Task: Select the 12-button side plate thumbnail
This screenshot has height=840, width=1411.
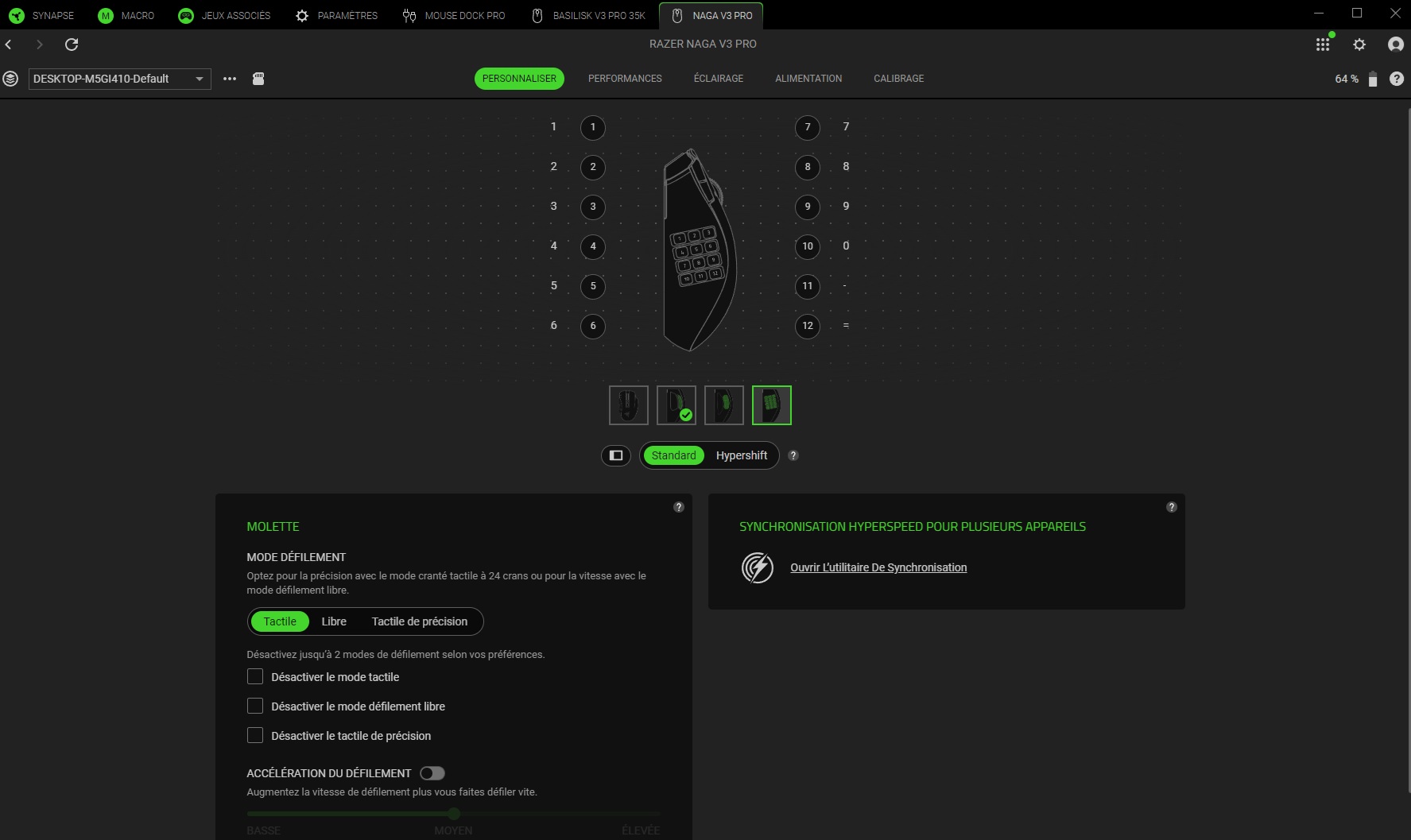Action: point(772,405)
